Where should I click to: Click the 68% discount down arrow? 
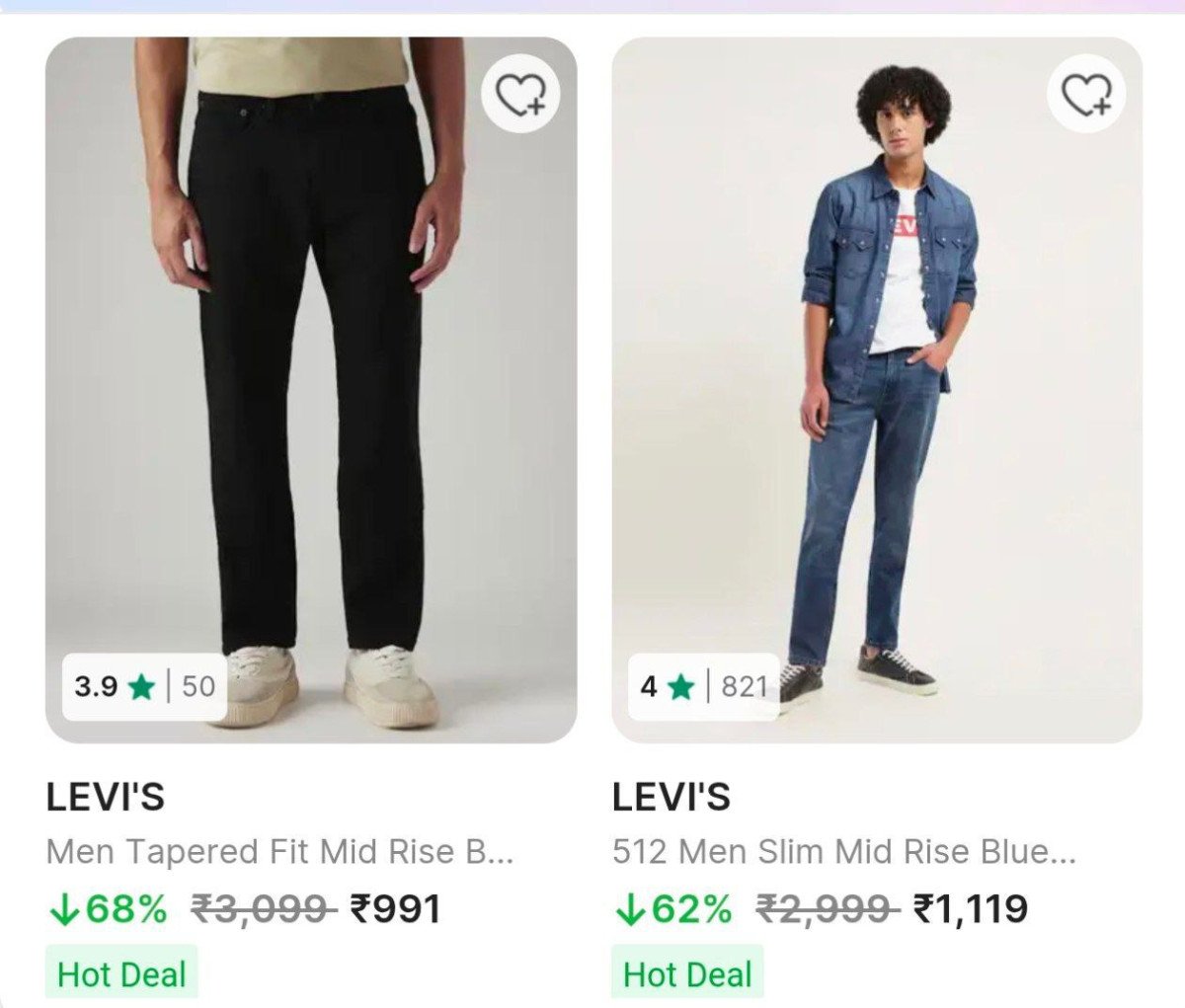point(62,909)
